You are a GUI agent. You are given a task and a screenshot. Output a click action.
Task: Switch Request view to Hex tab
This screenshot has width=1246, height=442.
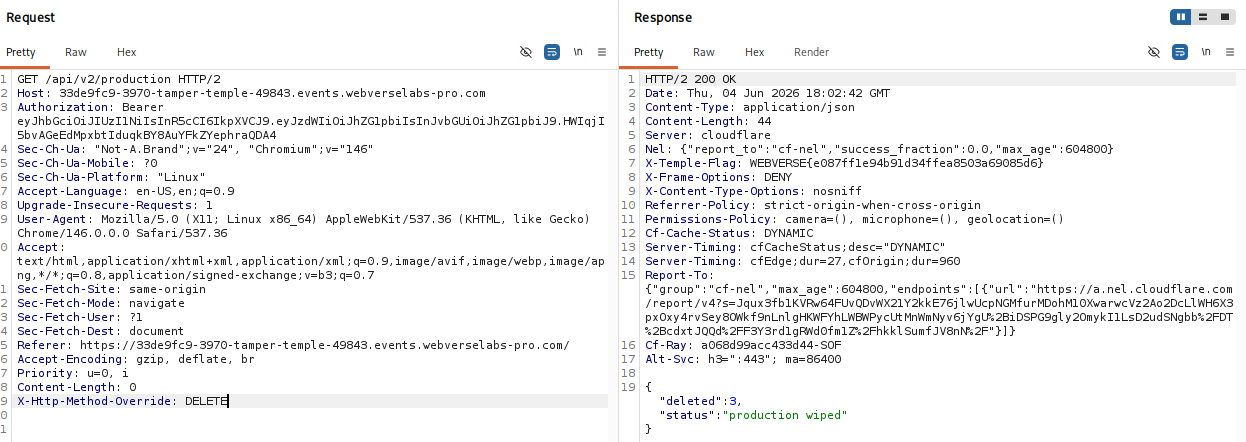click(127, 52)
